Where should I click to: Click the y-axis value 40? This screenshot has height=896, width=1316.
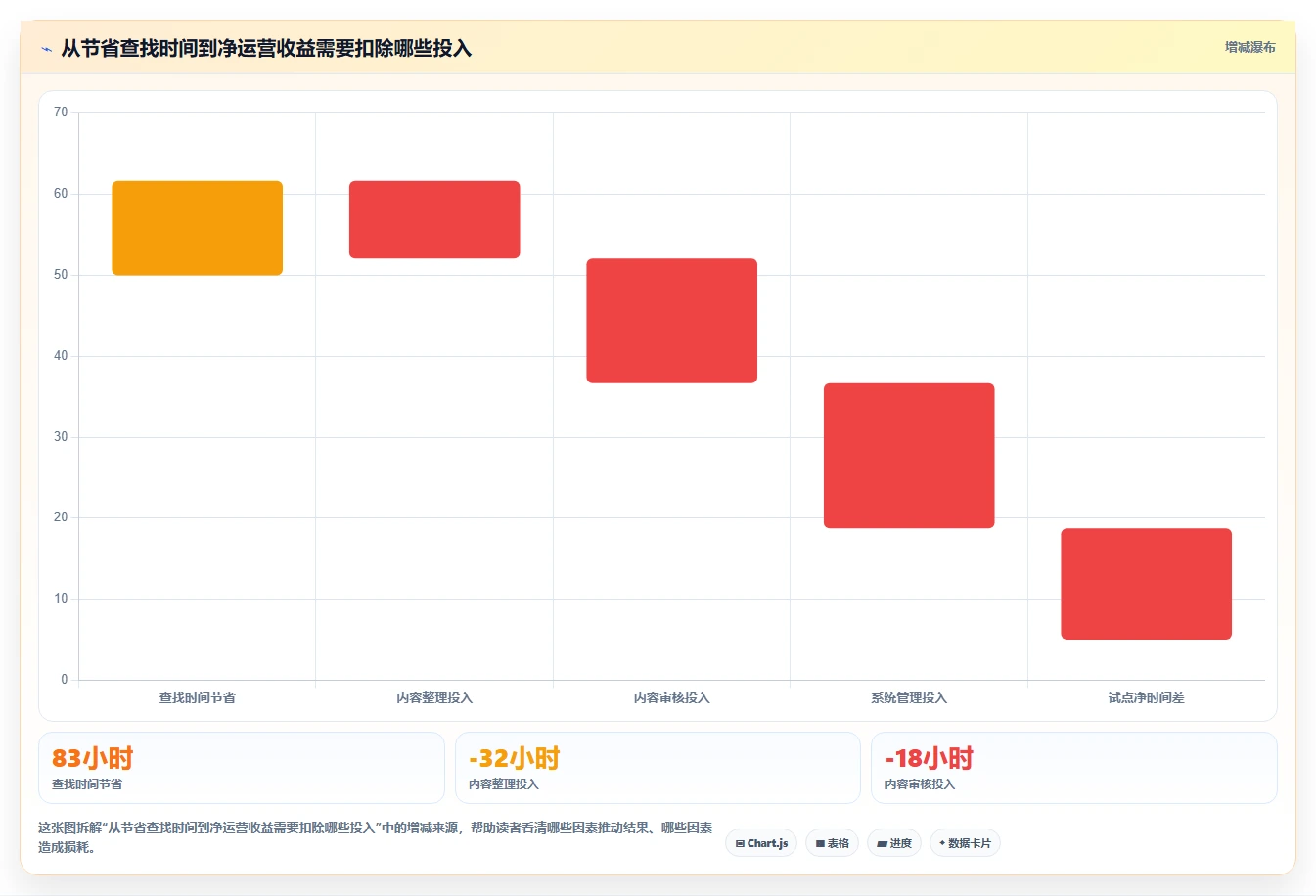[61, 356]
